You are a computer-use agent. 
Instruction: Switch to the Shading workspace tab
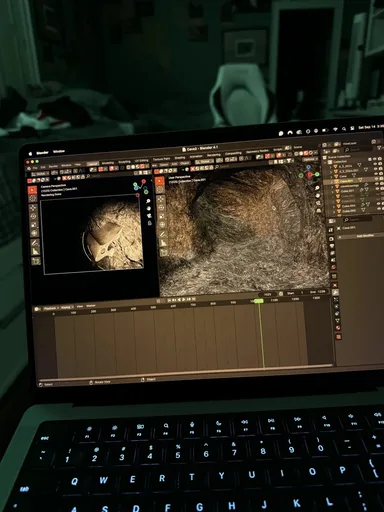pyautogui.click(x=180, y=158)
